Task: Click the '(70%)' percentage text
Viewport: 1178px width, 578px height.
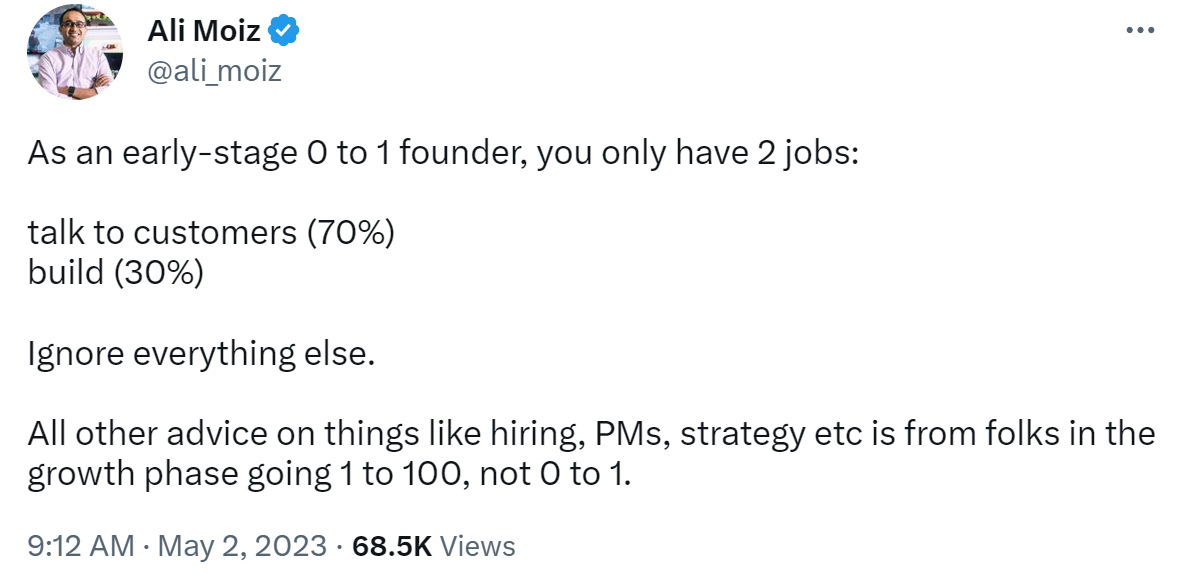Action: pos(350,233)
